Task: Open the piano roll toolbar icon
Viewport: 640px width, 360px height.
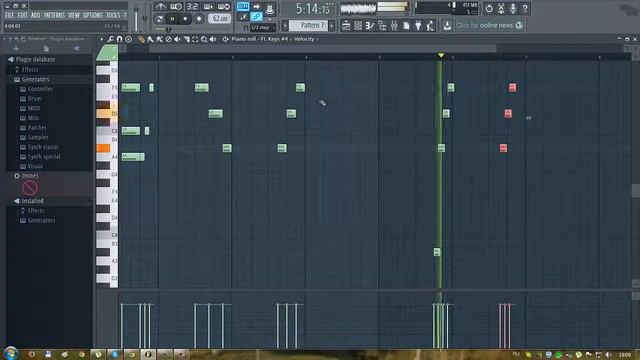Action: point(370,26)
